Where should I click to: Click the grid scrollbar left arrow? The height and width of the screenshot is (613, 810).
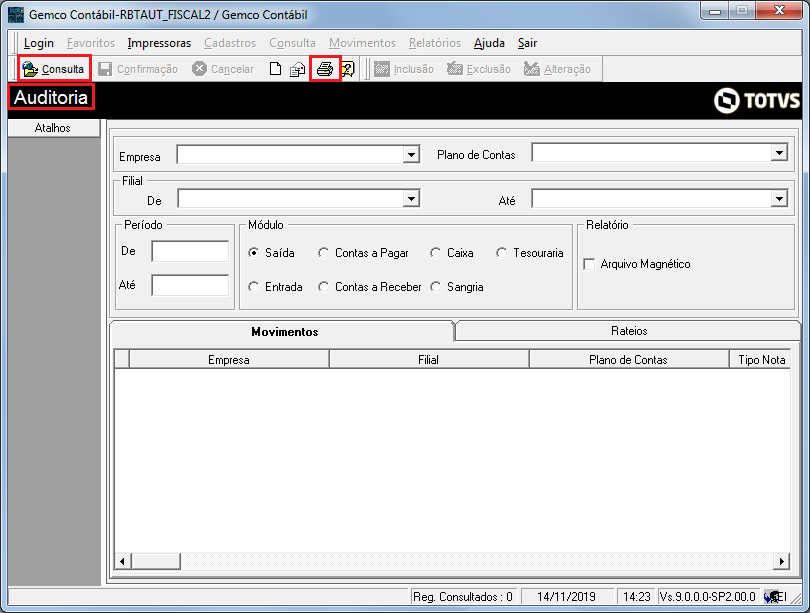pos(122,561)
